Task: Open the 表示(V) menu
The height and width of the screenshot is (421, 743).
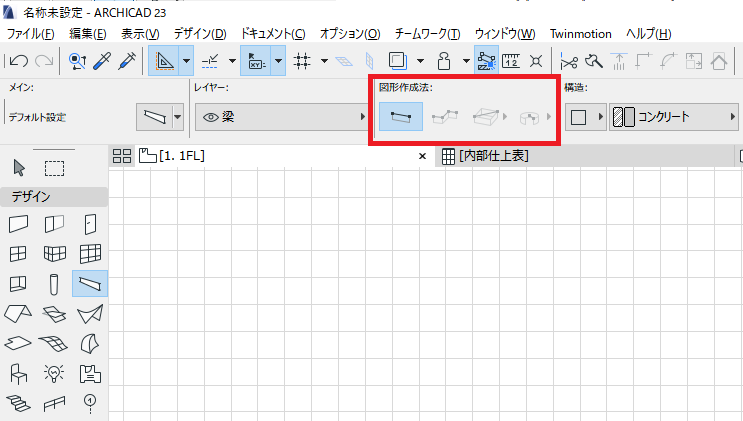Action: pyautogui.click(x=140, y=34)
